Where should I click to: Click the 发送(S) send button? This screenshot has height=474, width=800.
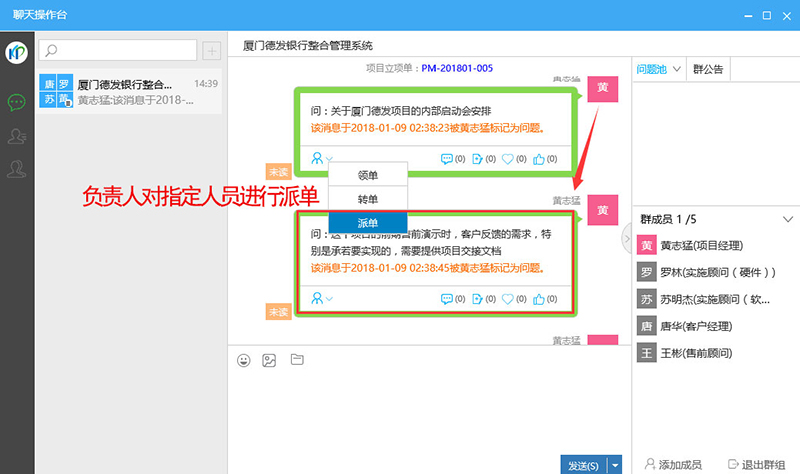pos(583,465)
